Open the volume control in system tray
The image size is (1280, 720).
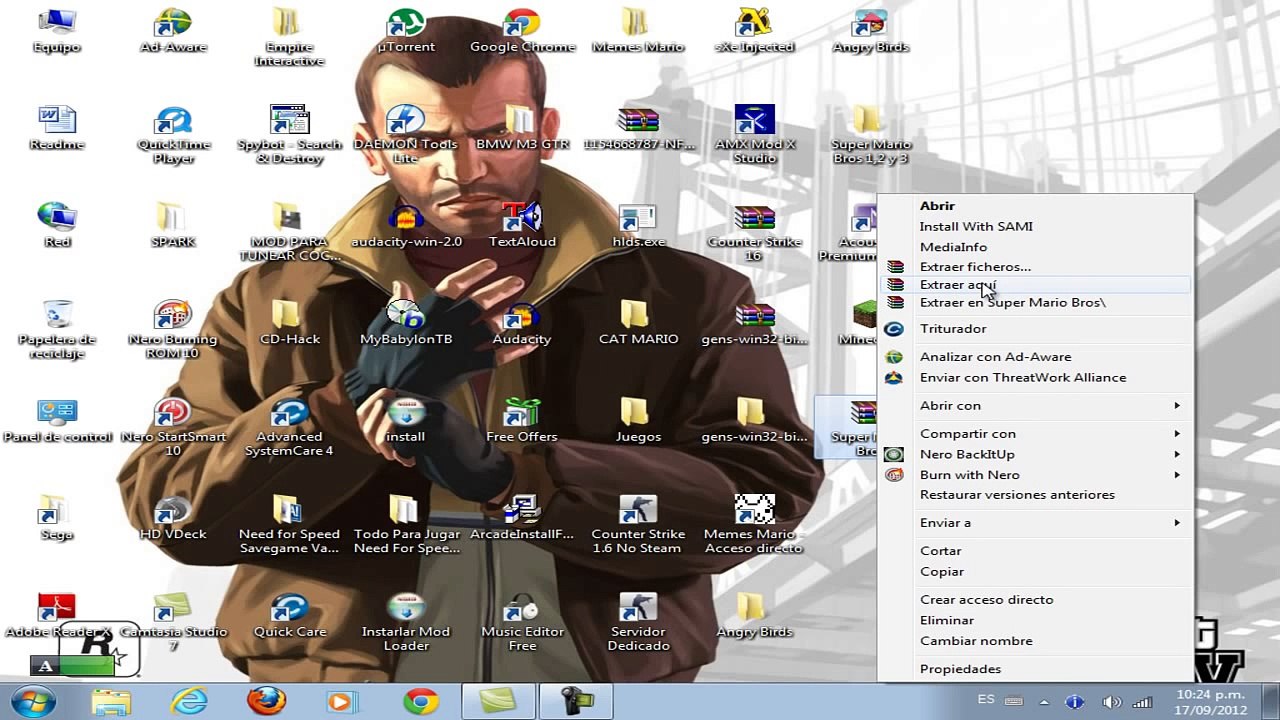pyautogui.click(x=1111, y=702)
